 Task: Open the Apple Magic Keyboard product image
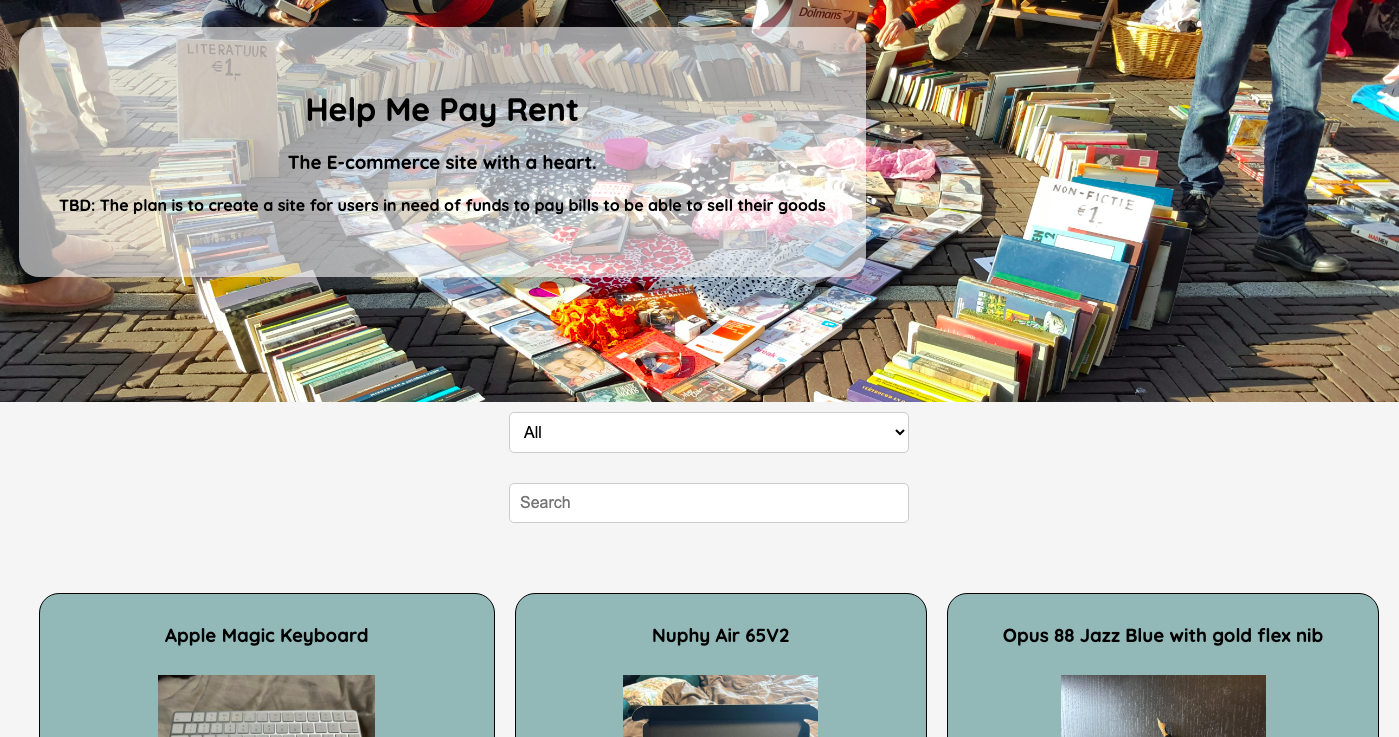coord(266,706)
